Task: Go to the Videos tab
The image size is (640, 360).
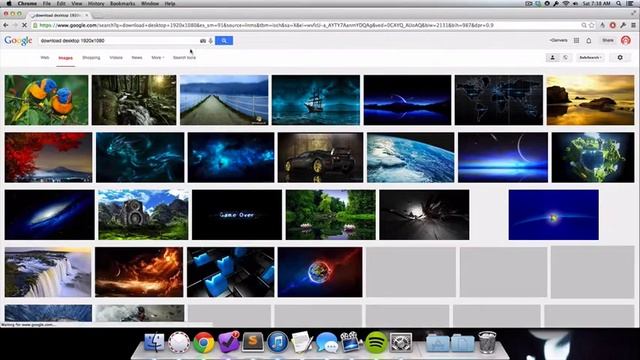Action: (116, 58)
